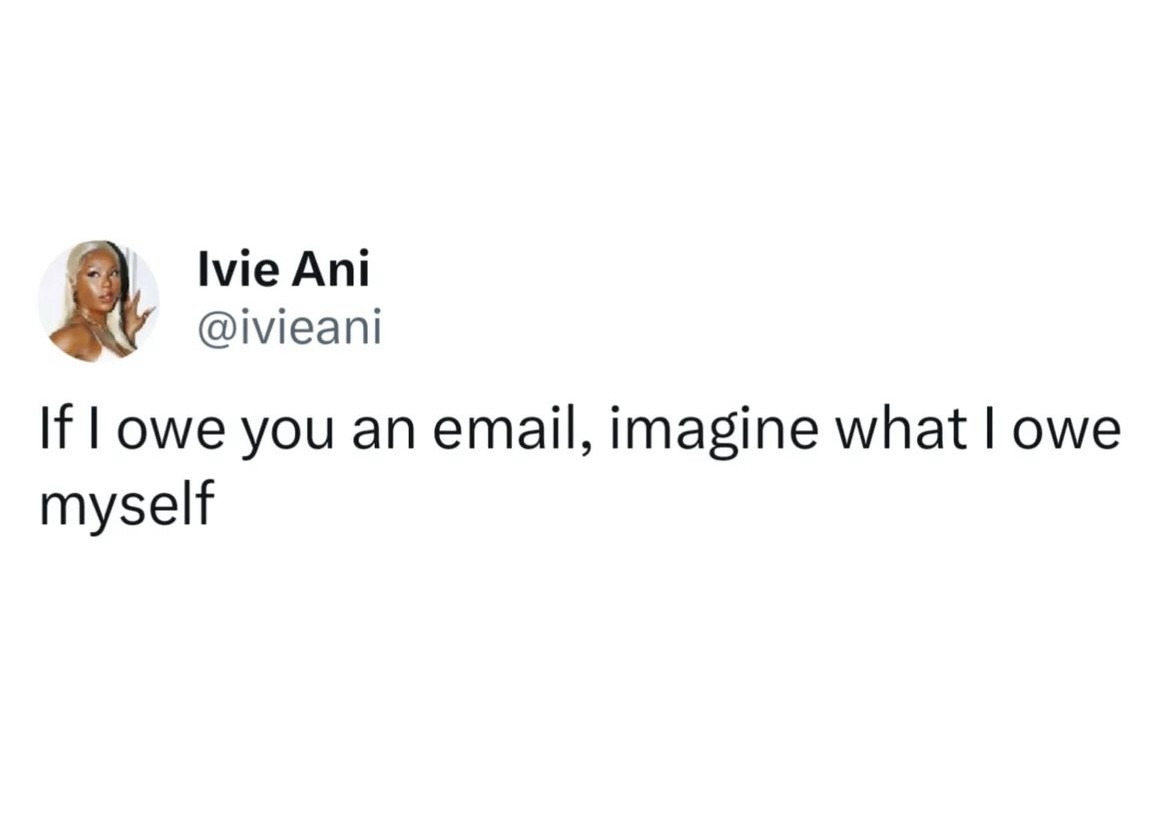Viewport: 1170px width, 824px height.
Task: Open Ivie Ani's profile picture
Action: pos(98,300)
